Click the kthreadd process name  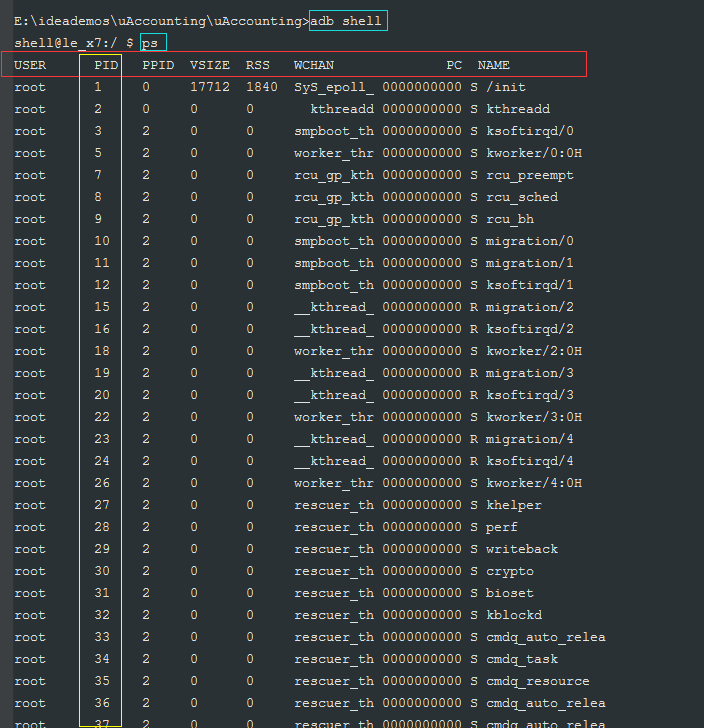[x=518, y=109]
